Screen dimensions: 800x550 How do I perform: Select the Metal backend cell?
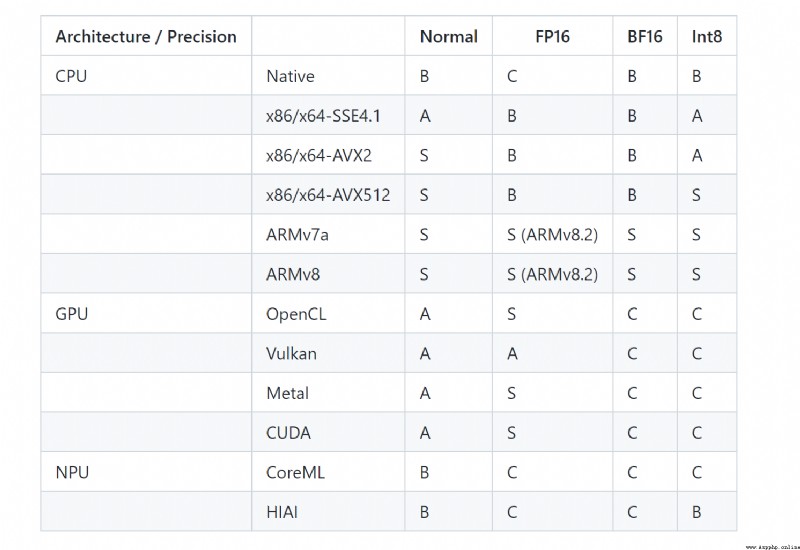click(x=328, y=393)
